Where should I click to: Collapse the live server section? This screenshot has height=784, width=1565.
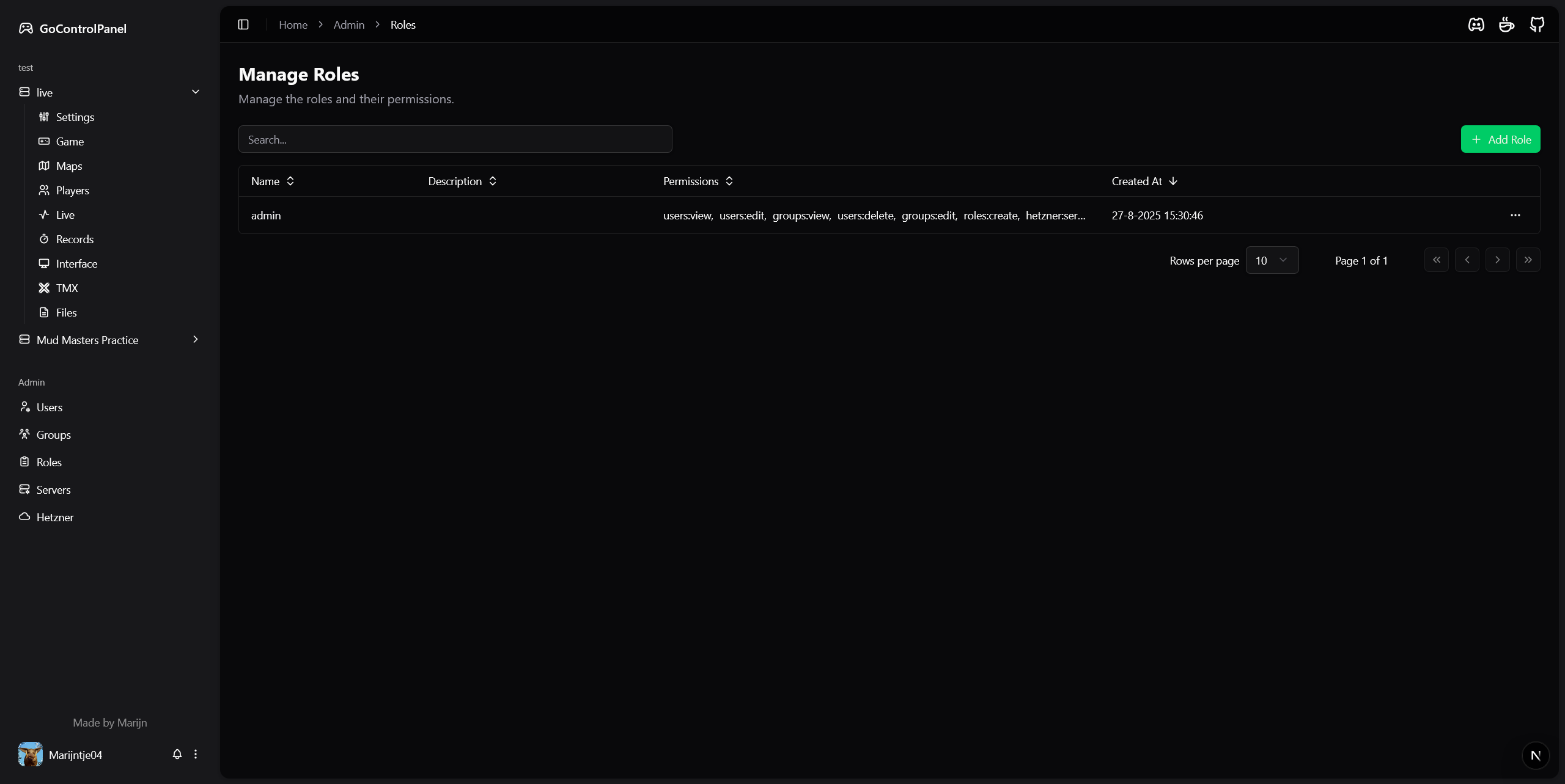click(x=196, y=92)
